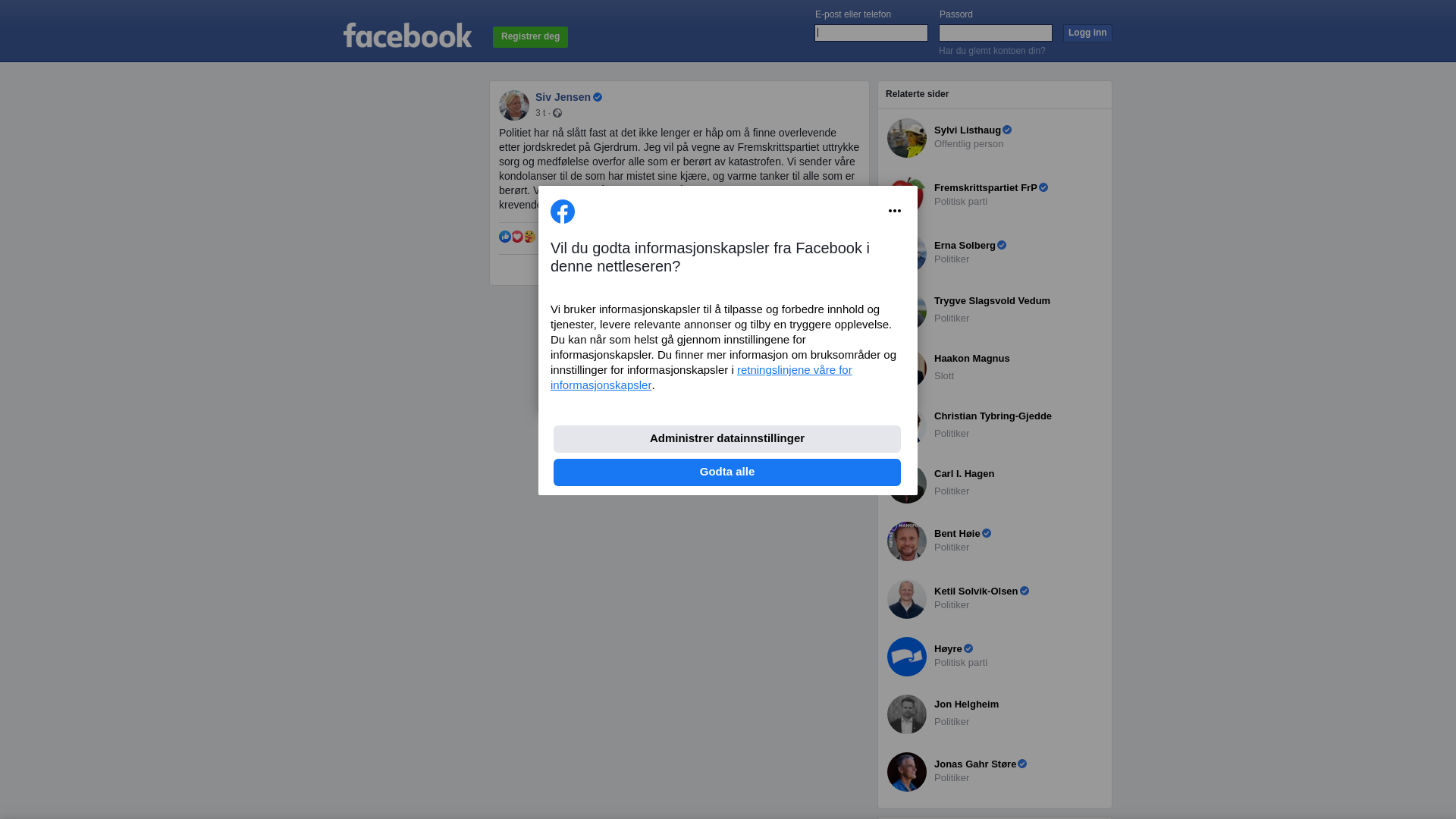Click the heart reaction icon on post
Viewport: 1456px width, 819px height.
point(517,237)
